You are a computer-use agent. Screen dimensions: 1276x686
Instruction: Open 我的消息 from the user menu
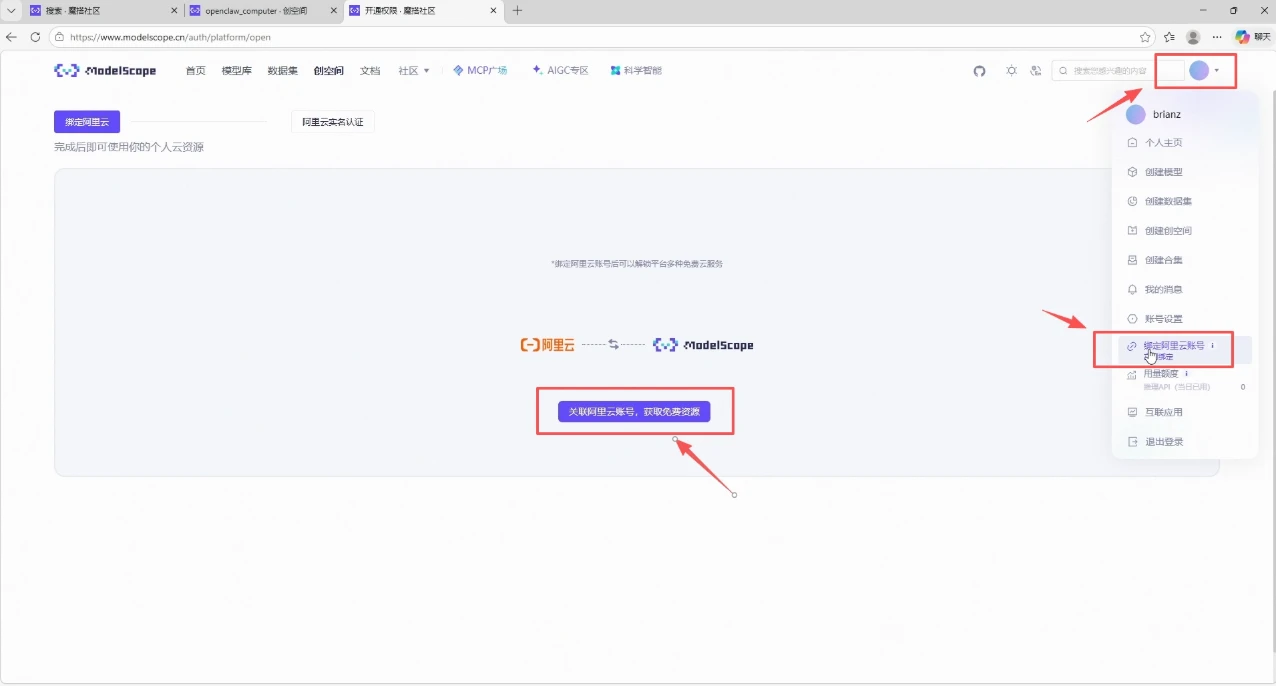[1161, 289]
